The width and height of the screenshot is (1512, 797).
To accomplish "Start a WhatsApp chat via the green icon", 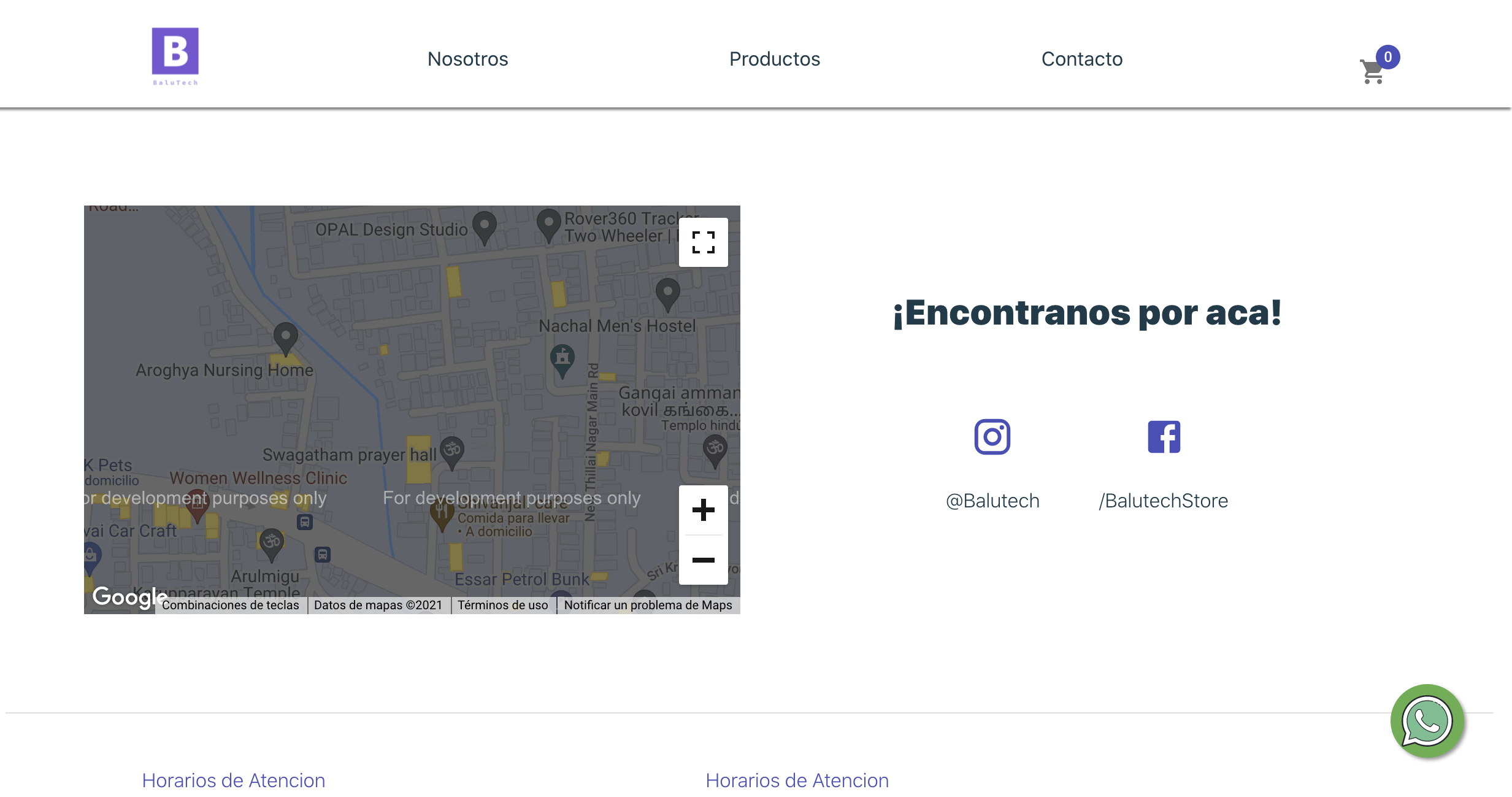I will tap(1426, 722).
